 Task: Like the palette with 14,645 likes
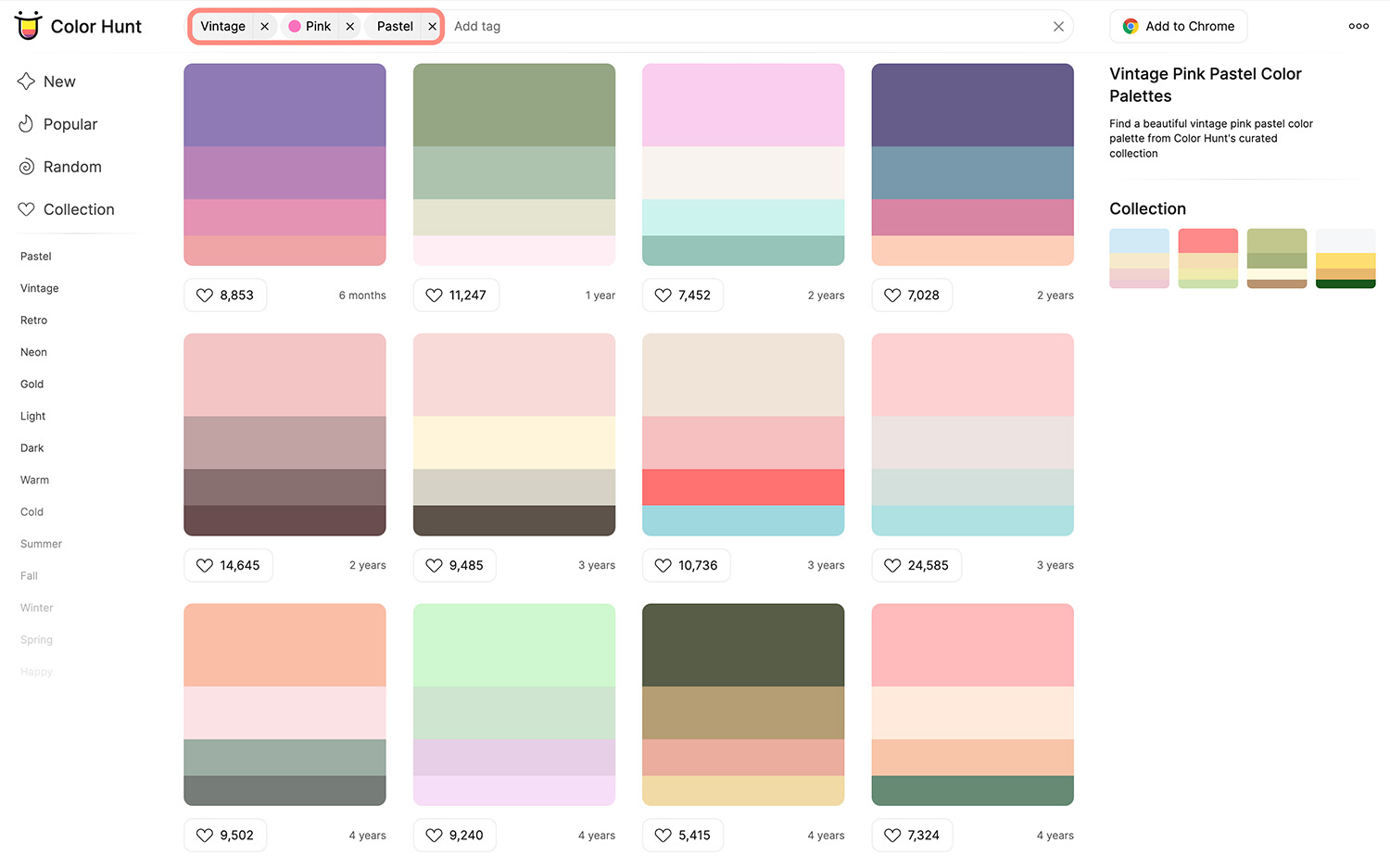pyautogui.click(x=228, y=565)
